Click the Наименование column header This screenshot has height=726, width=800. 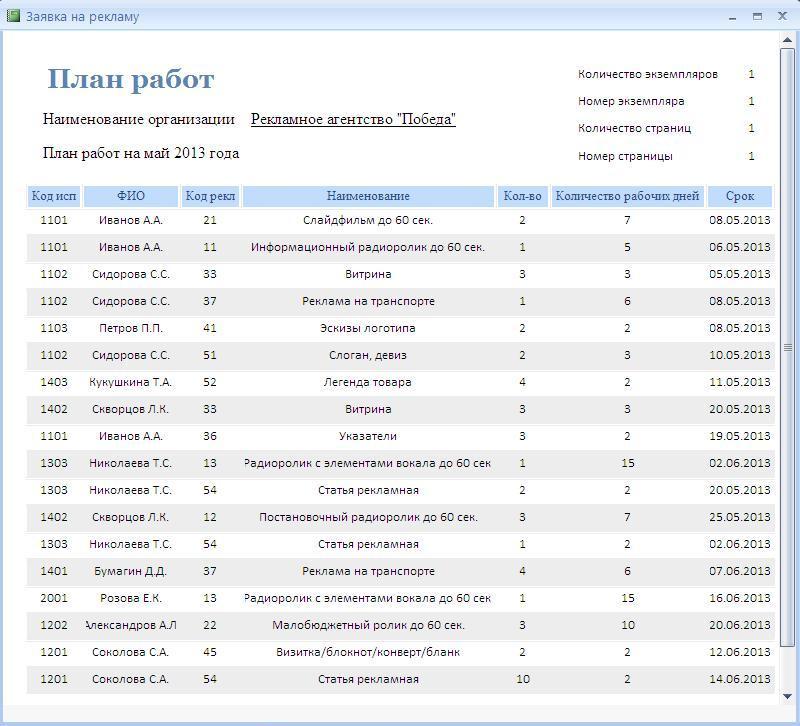click(368, 196)
